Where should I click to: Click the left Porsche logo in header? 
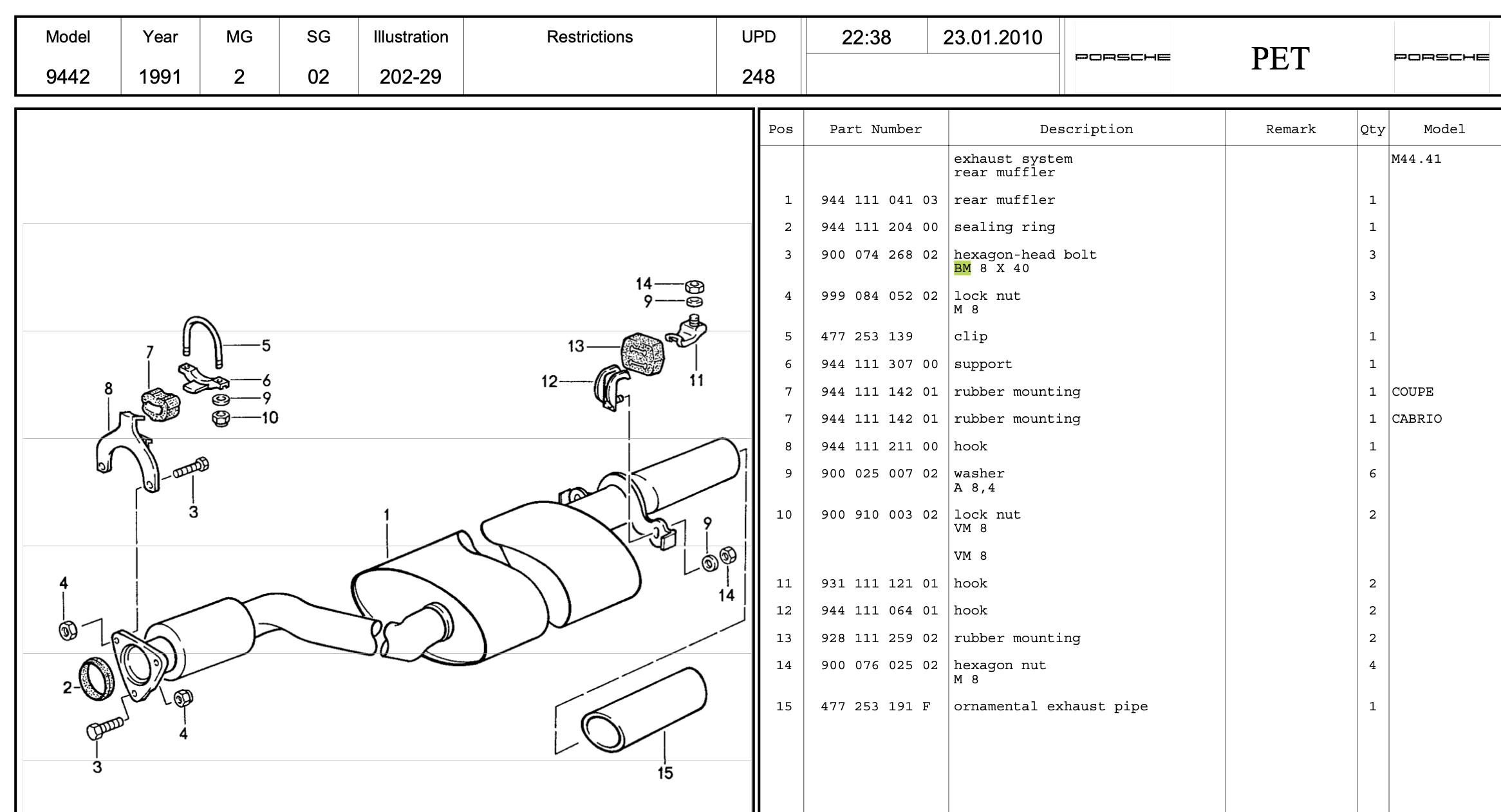pyautogui.click(x=1123, y=57)
